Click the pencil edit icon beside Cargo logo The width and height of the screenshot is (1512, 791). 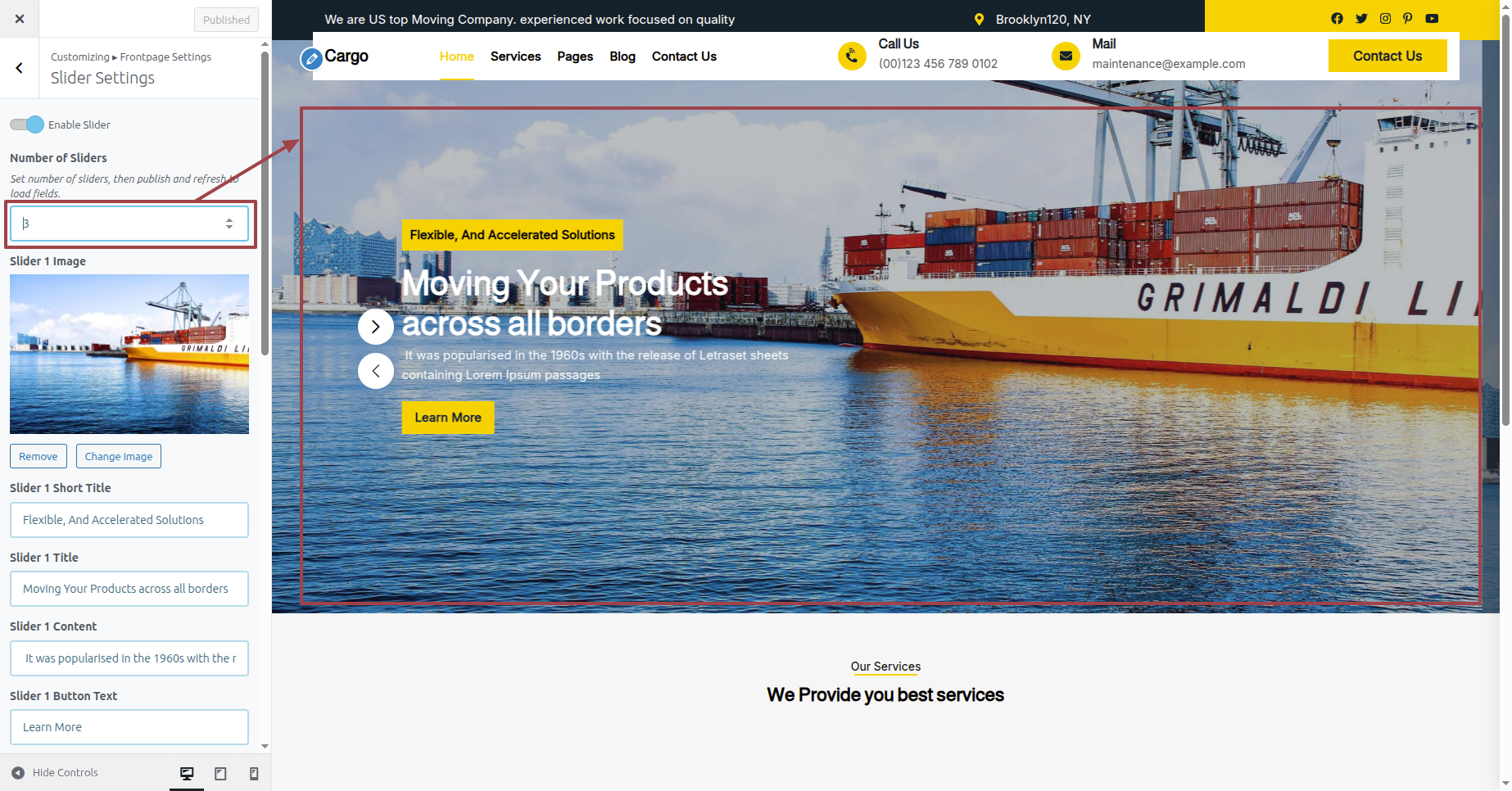[311, 59]
